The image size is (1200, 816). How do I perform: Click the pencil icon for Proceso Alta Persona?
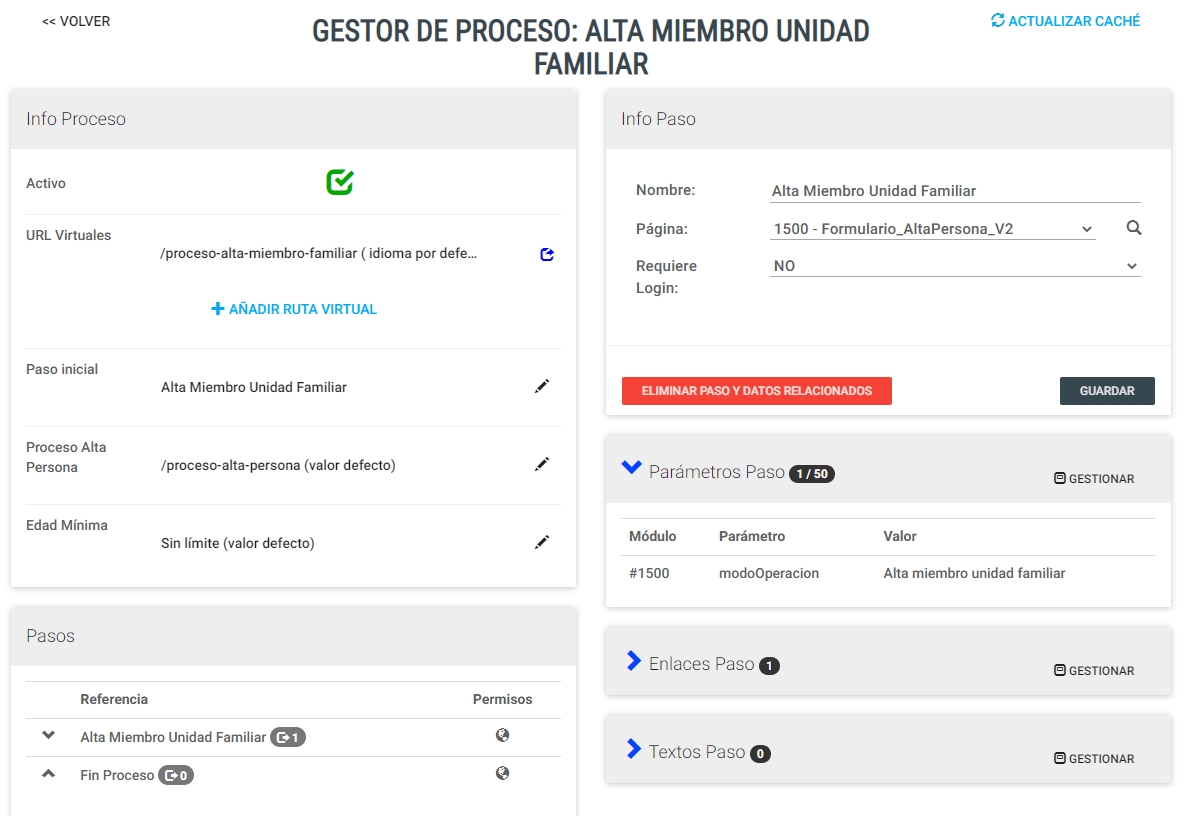[542, 464]
